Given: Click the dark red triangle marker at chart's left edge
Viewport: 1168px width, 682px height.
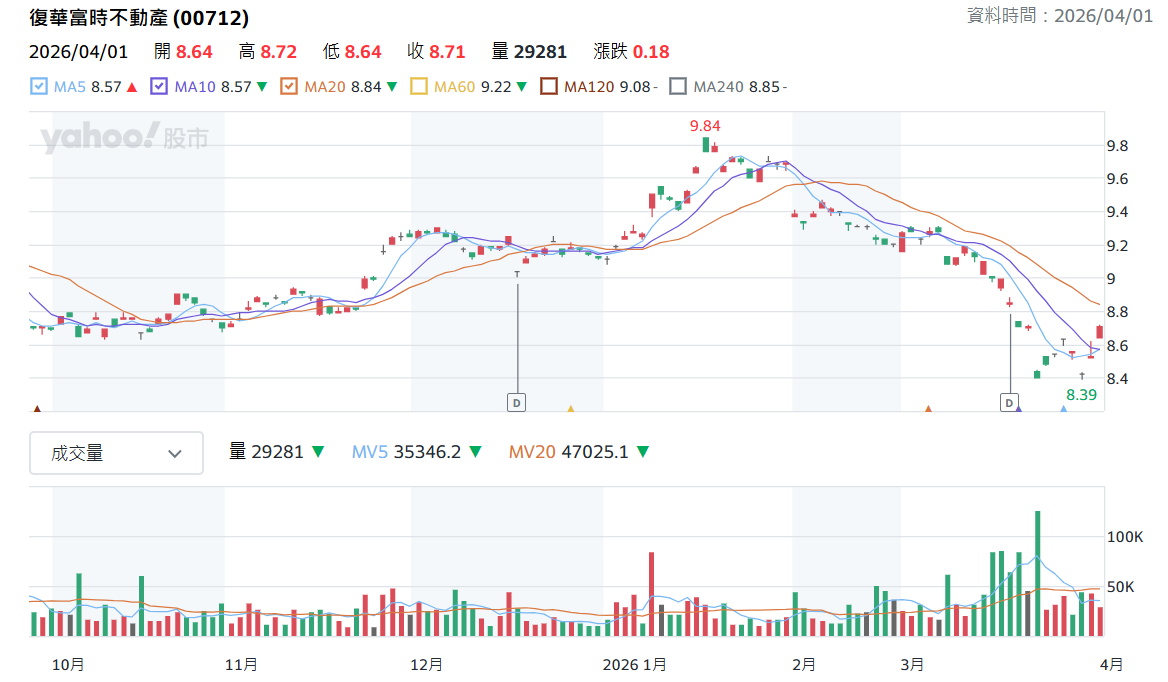Looking at the screenshot, I should pyautogui.click(x=36, y=409).
